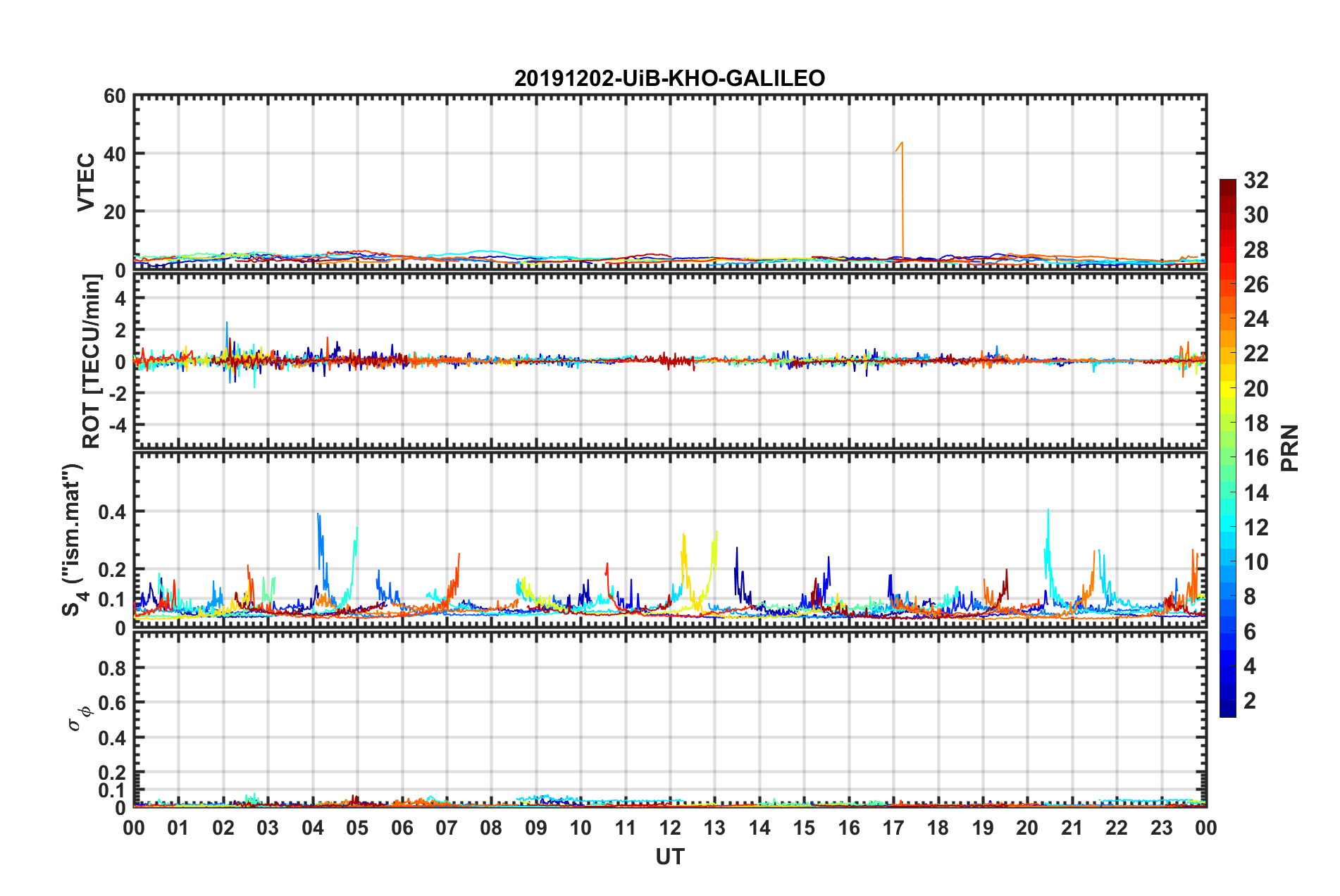Click the S4 y-axis tick 0.4
Screen dimensions: 1340x896
click(x=112, y=512)
